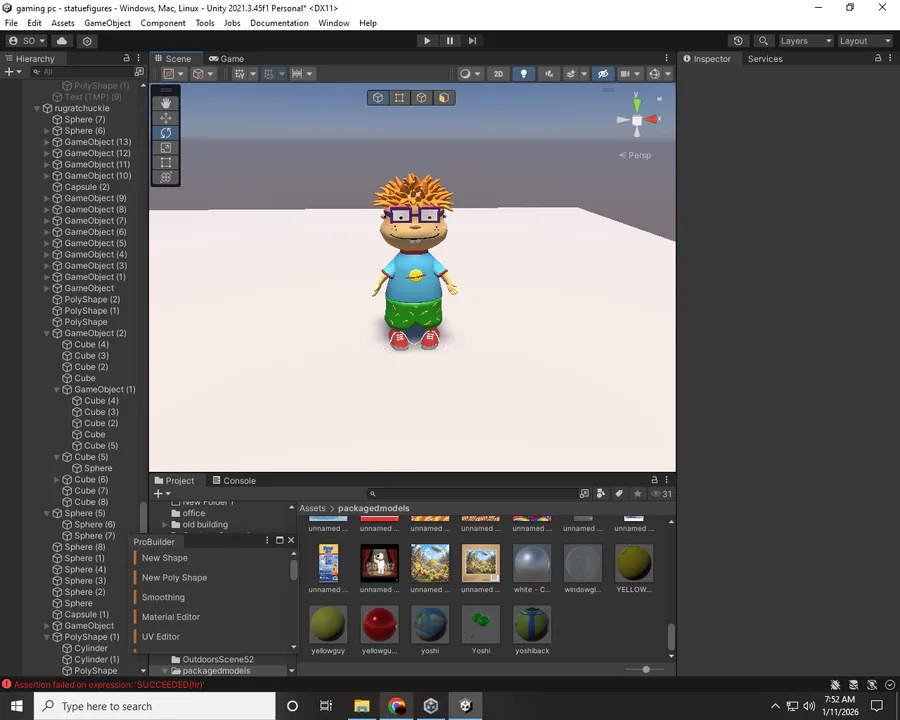Click New Poly Shape in ProBuilder
Image resolution: width=900 pixels, height=720 pixels.
pyautogui.click(x=174, y=578)
